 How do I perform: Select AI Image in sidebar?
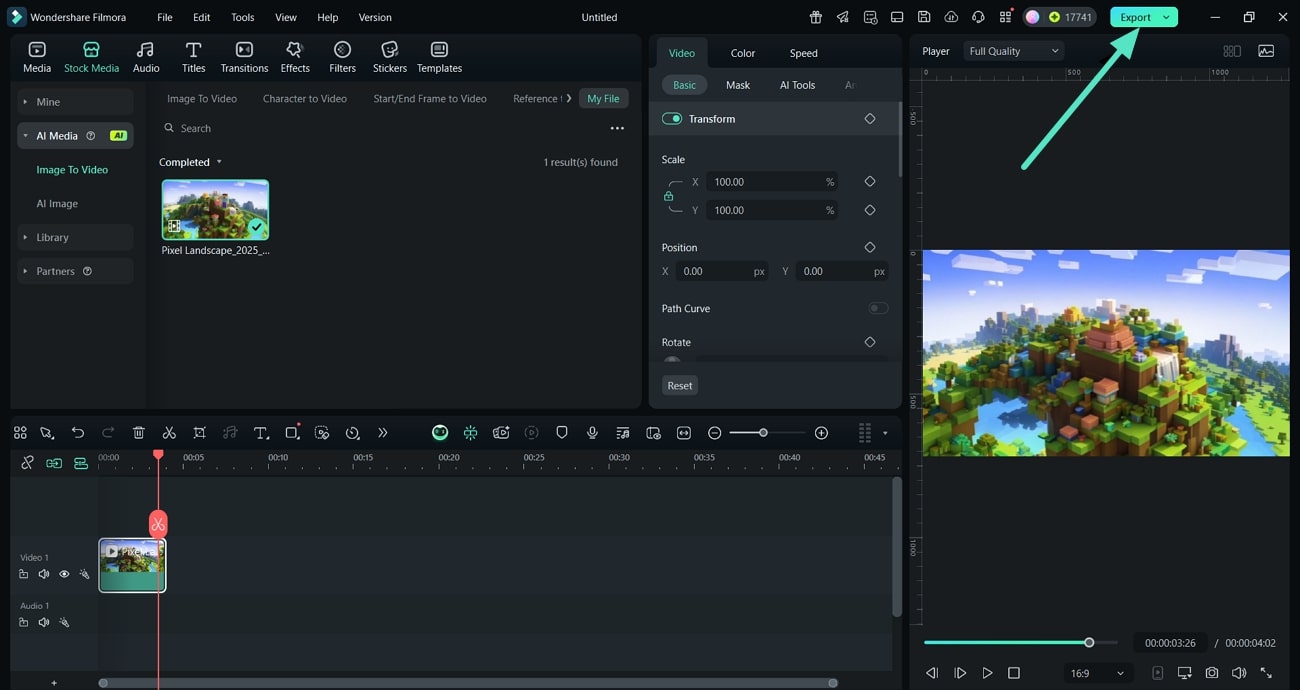point(57,203)
